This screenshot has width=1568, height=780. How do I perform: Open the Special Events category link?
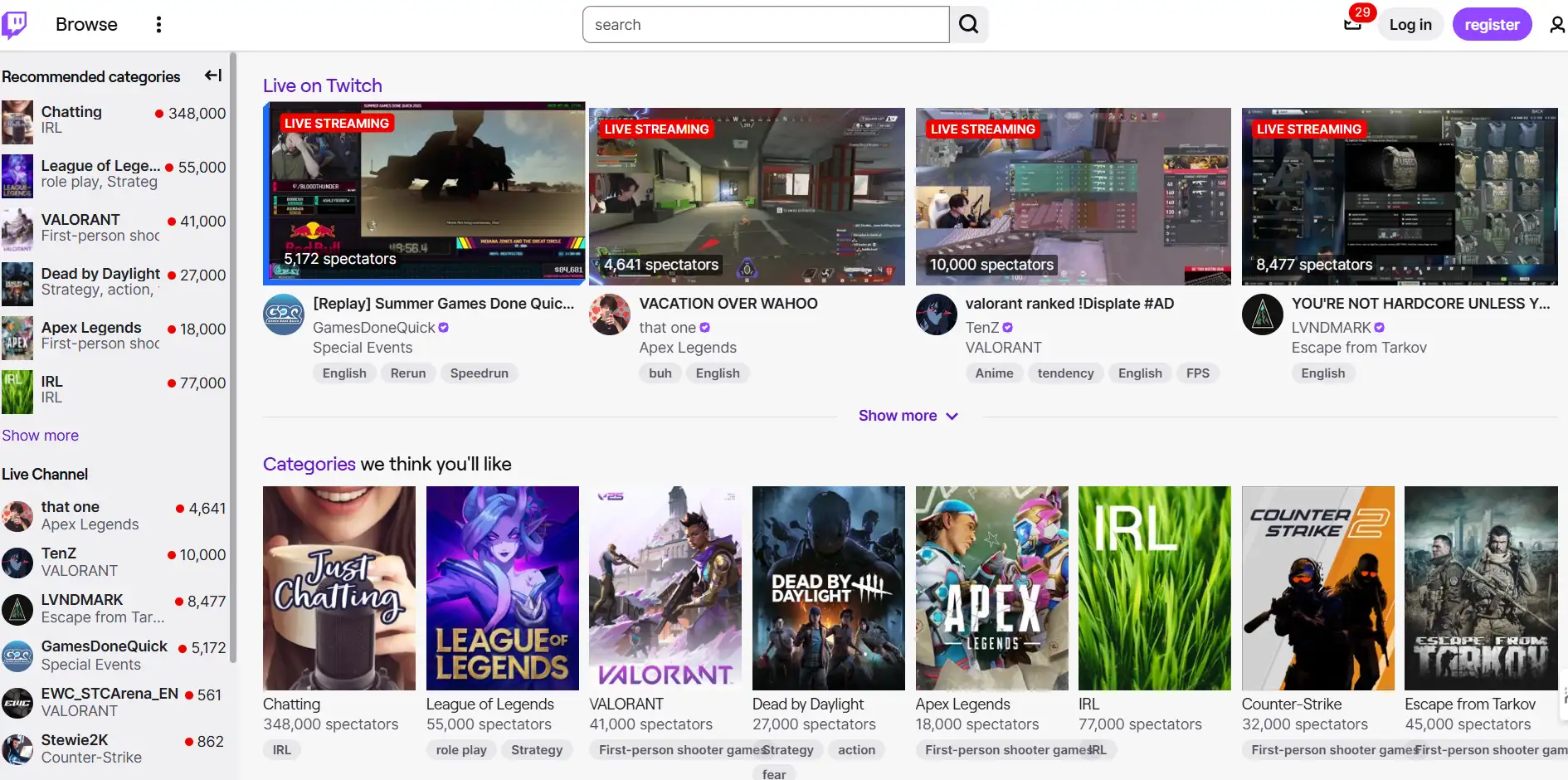click(363, 348)
